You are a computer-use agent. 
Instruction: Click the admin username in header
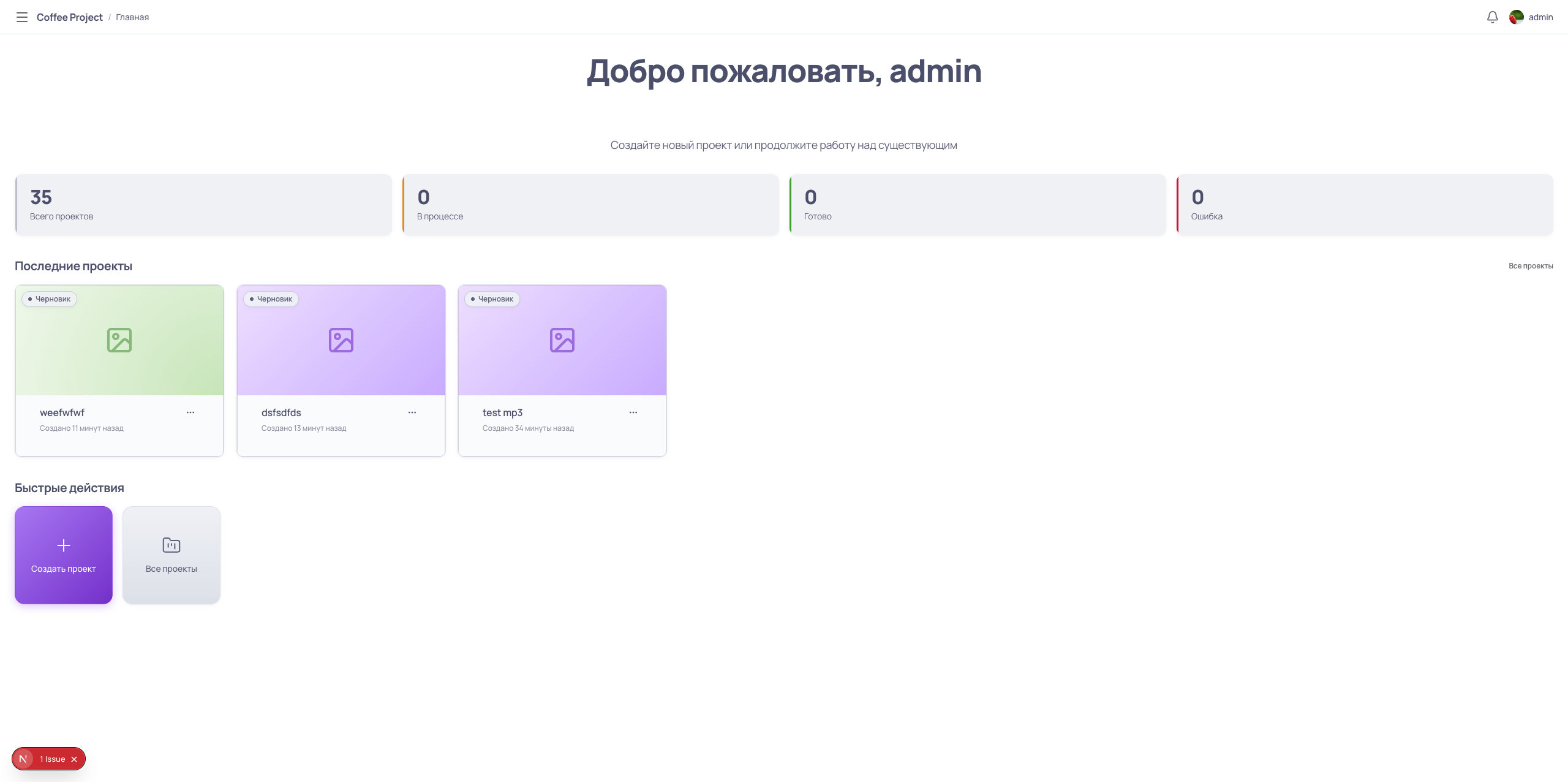(1540, 17)
